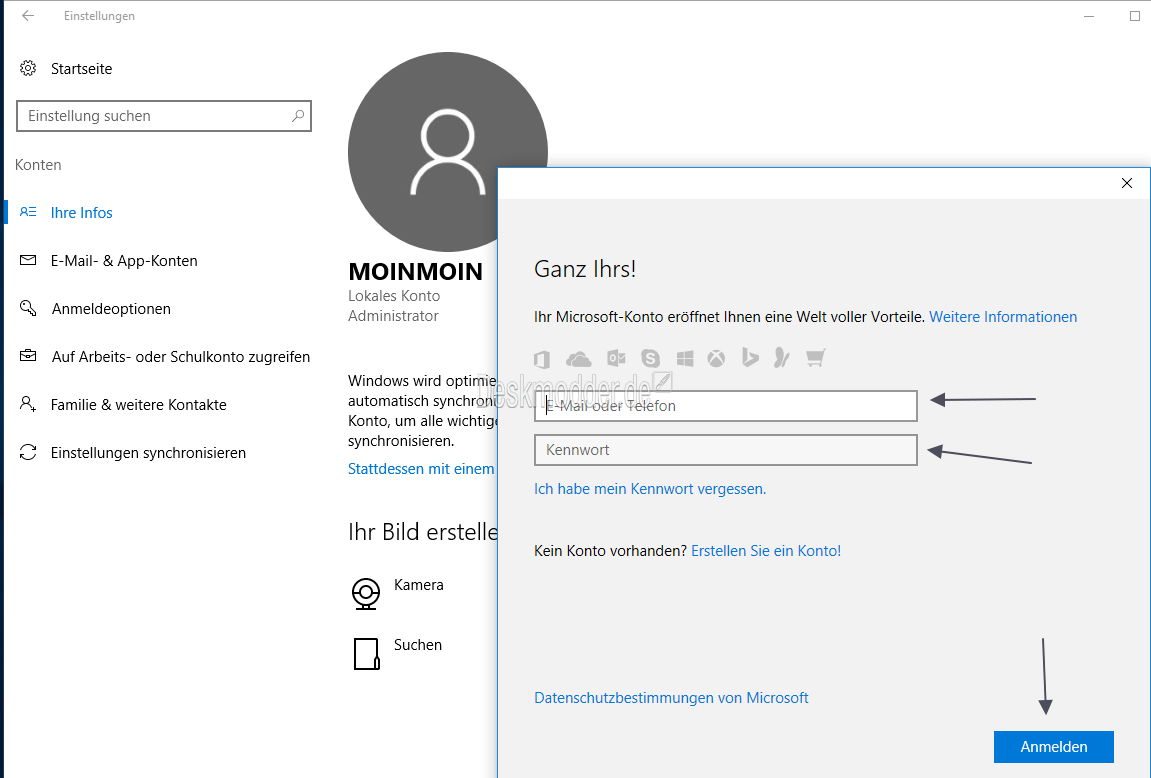Focus the Einstellung suchen field
This screenshot has height=778, width=1151.
[x=164, y=116]
